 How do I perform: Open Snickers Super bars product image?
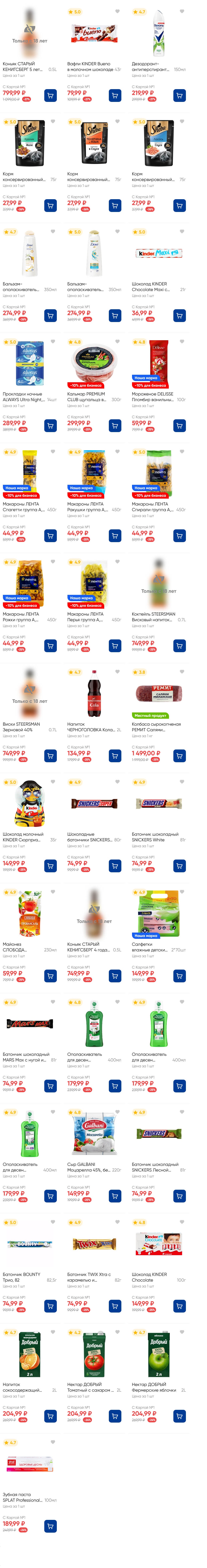pyautogui.click(x=94, y=803)
